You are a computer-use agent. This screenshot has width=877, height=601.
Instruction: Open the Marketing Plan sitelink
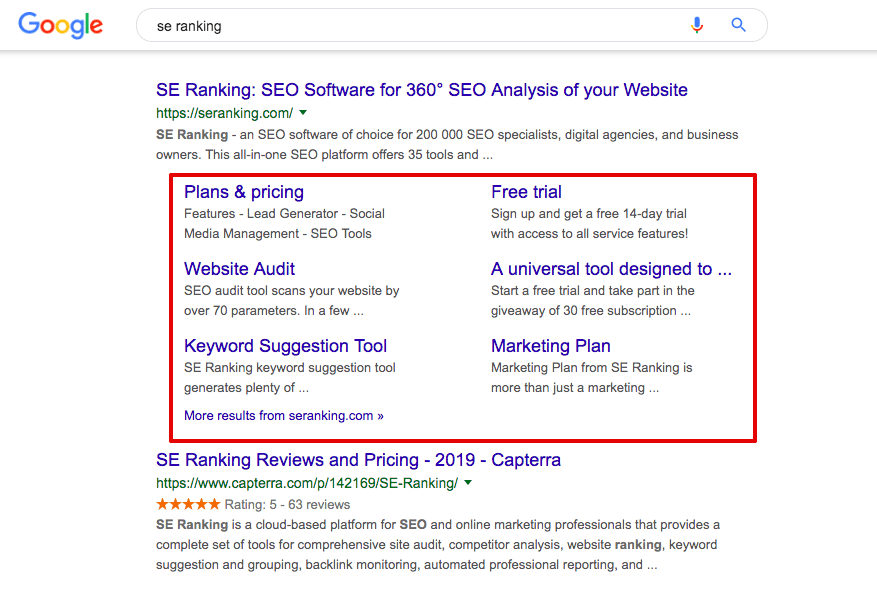click(551, 346)
